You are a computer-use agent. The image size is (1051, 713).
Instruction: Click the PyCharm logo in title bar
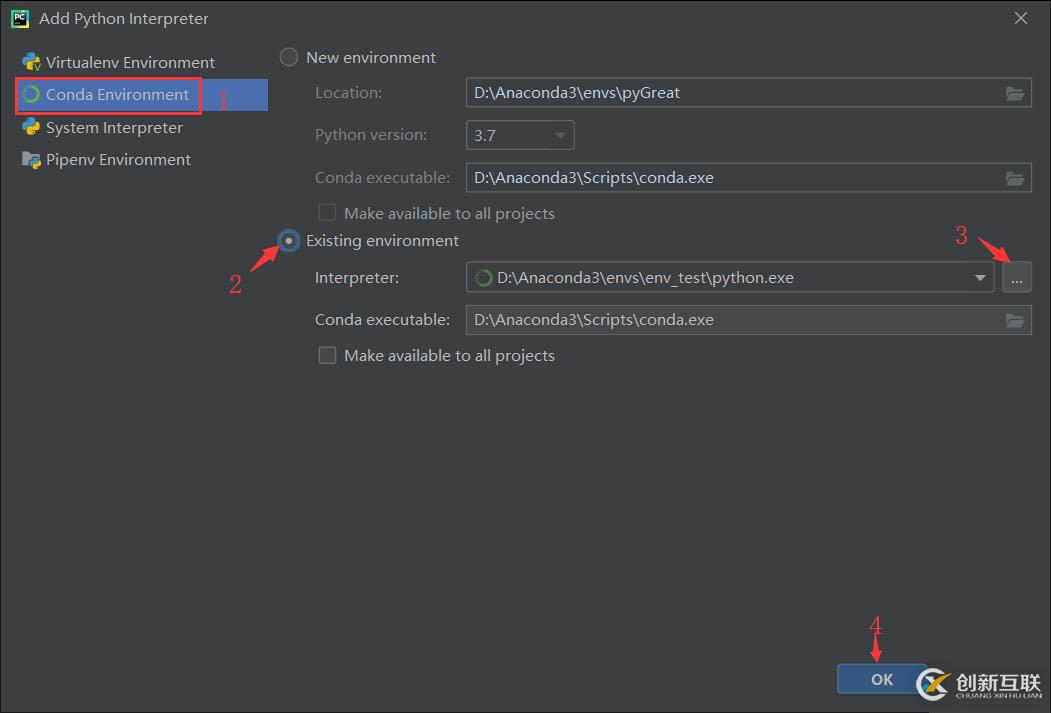19,18
